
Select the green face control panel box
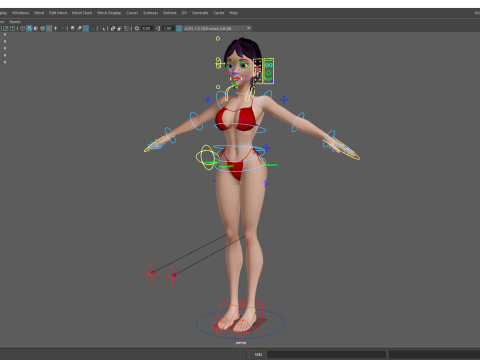pyautogui.click(x=269, y=71)
